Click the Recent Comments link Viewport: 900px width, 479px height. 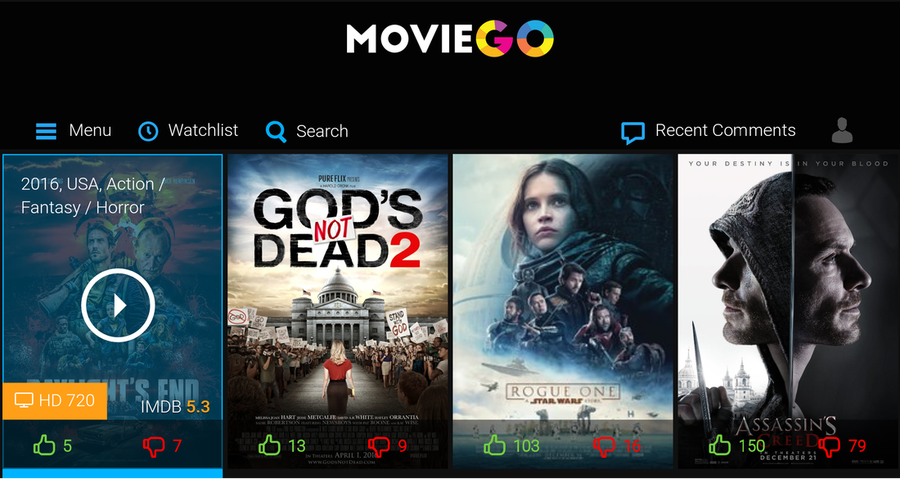726,131
